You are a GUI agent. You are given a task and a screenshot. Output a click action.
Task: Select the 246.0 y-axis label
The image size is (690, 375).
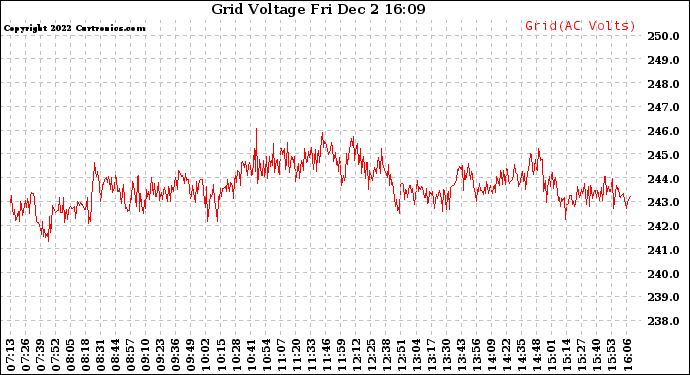pyautogui.click(x=663, y=131)
